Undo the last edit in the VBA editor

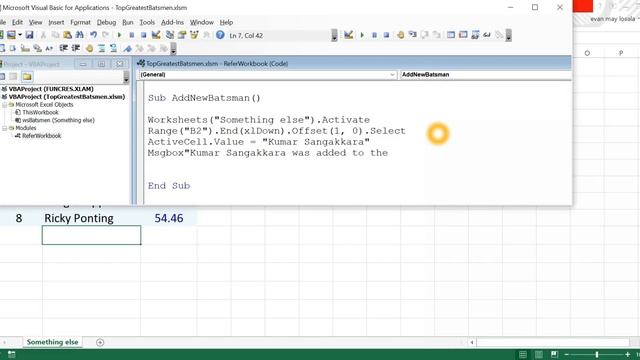(x=93, y=35)
